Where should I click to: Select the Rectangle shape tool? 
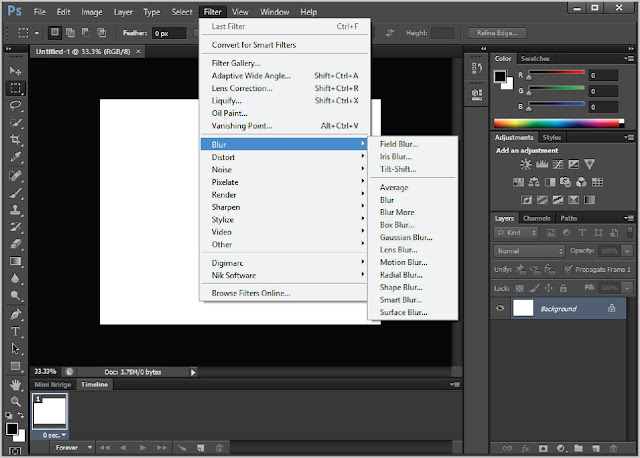(15, 366)
